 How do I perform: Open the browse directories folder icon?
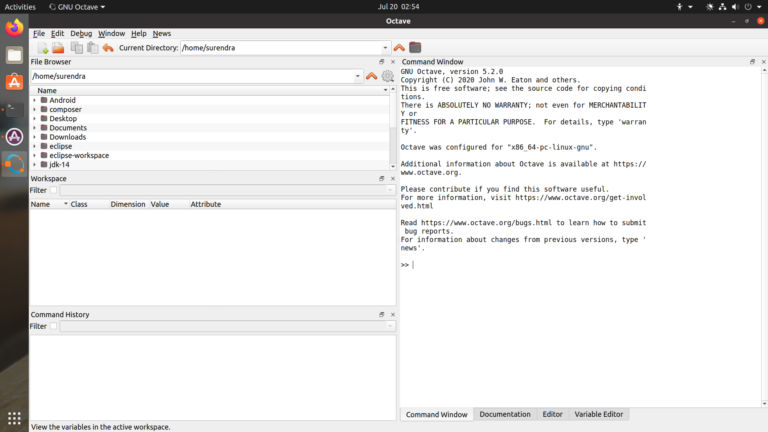point(415,48)
